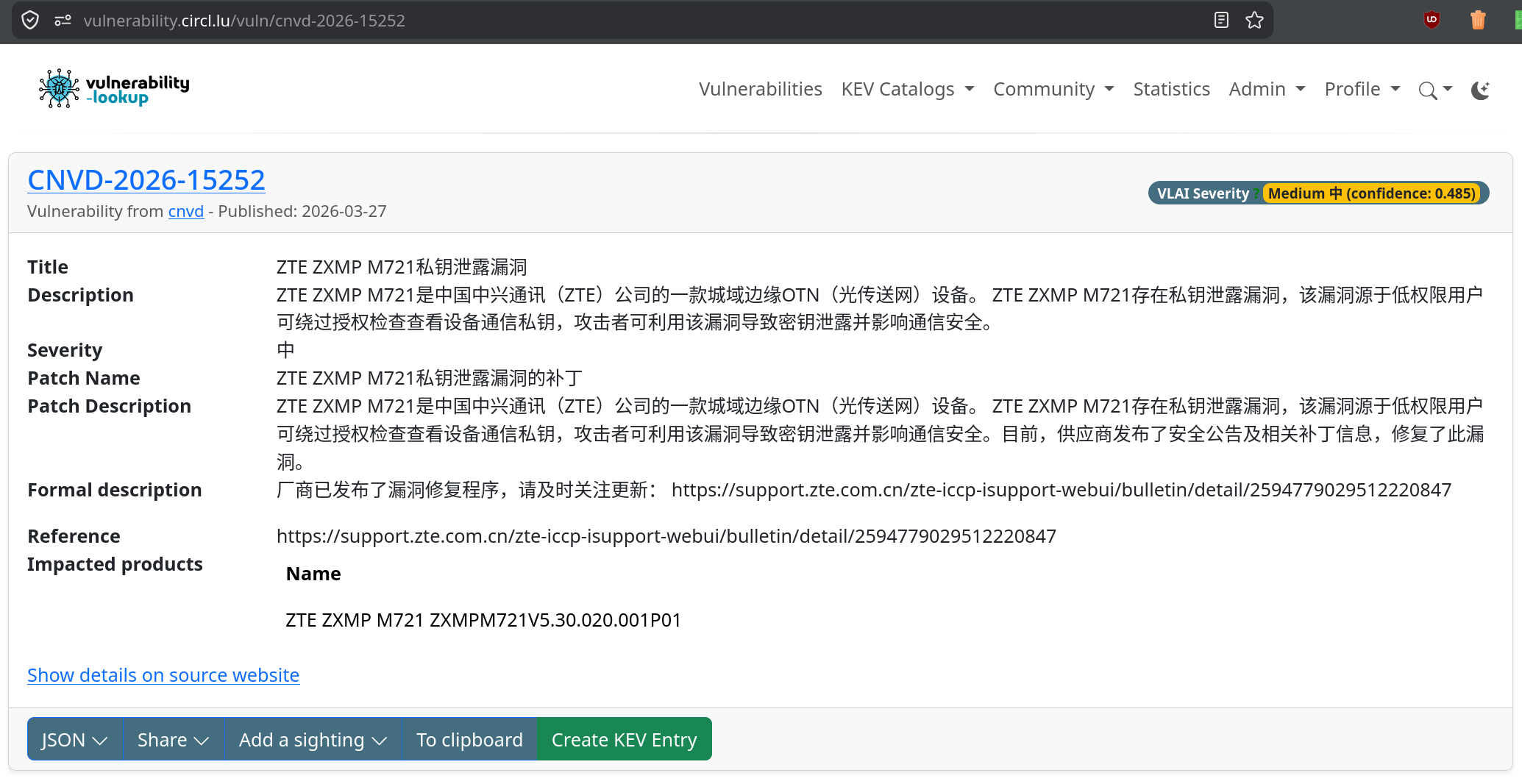Go to the Vulnerabilities page

point(760,89)
